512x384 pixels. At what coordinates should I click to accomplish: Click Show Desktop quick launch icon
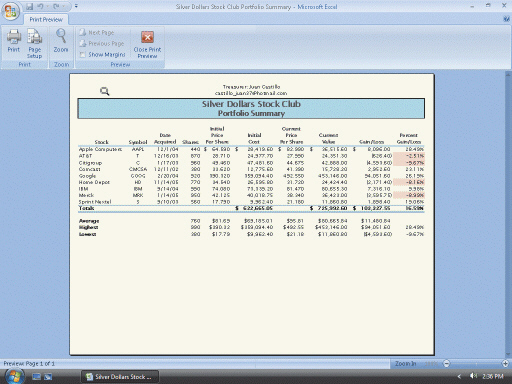36,377
